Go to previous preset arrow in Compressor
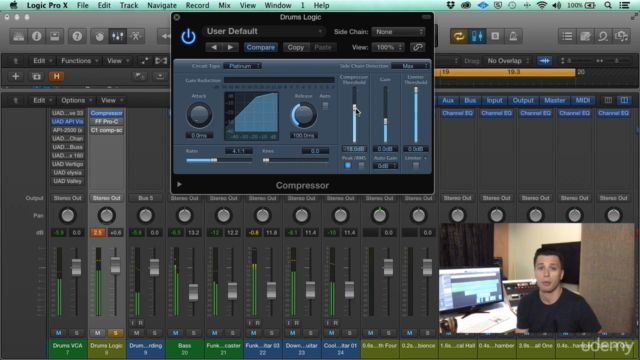640x360 pixels. point(214,47)
